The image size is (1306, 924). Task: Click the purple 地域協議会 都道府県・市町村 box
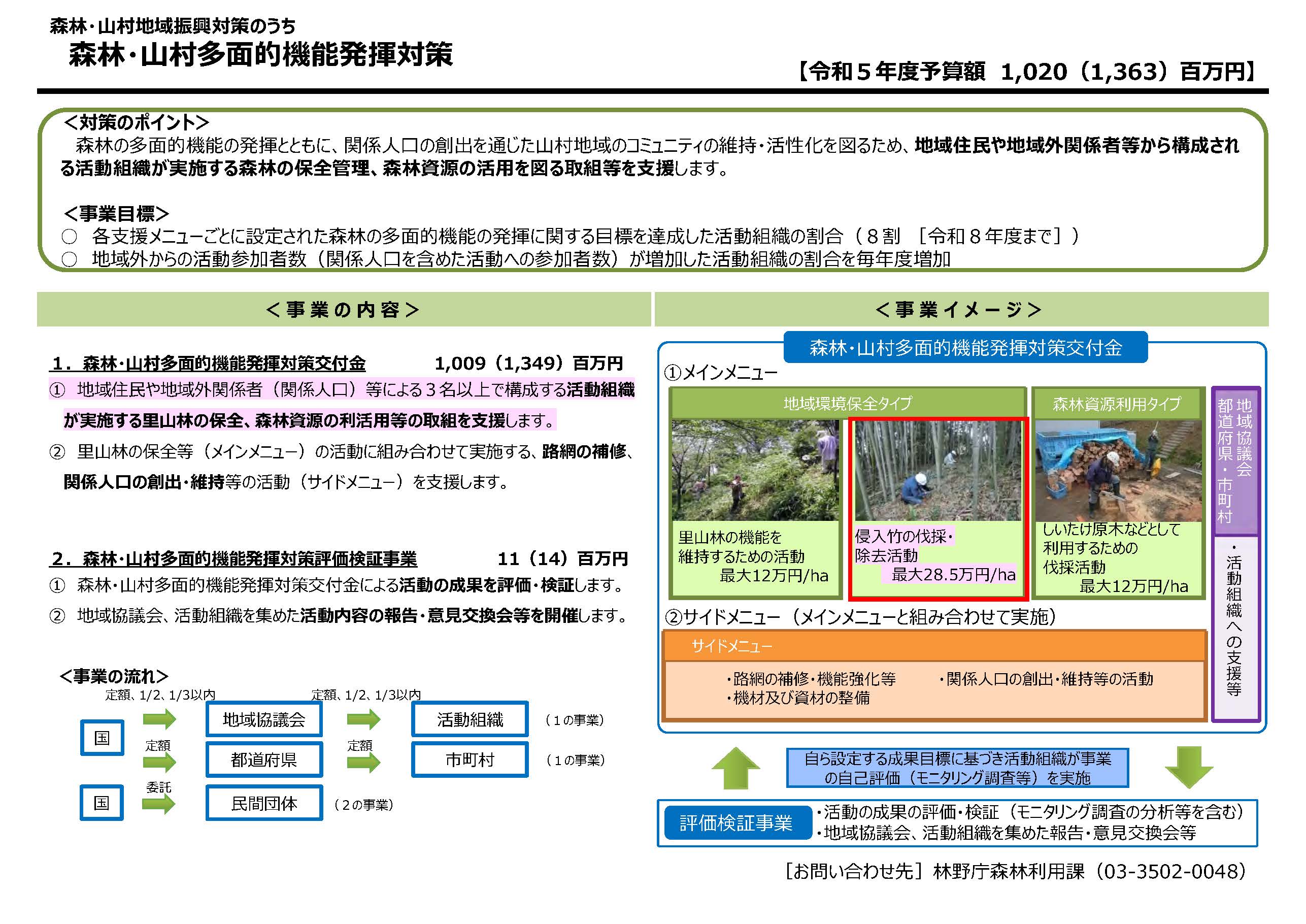[1235, 461]
